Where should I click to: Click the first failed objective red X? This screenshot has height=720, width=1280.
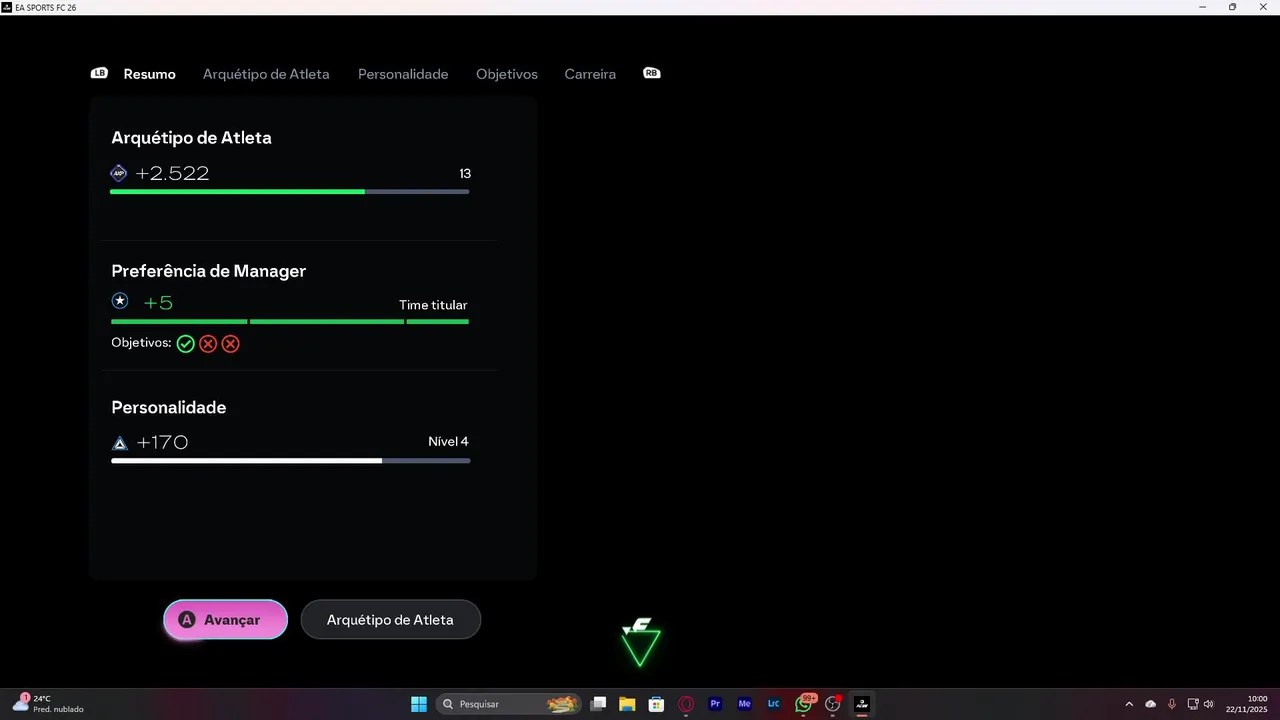(208, 344)
